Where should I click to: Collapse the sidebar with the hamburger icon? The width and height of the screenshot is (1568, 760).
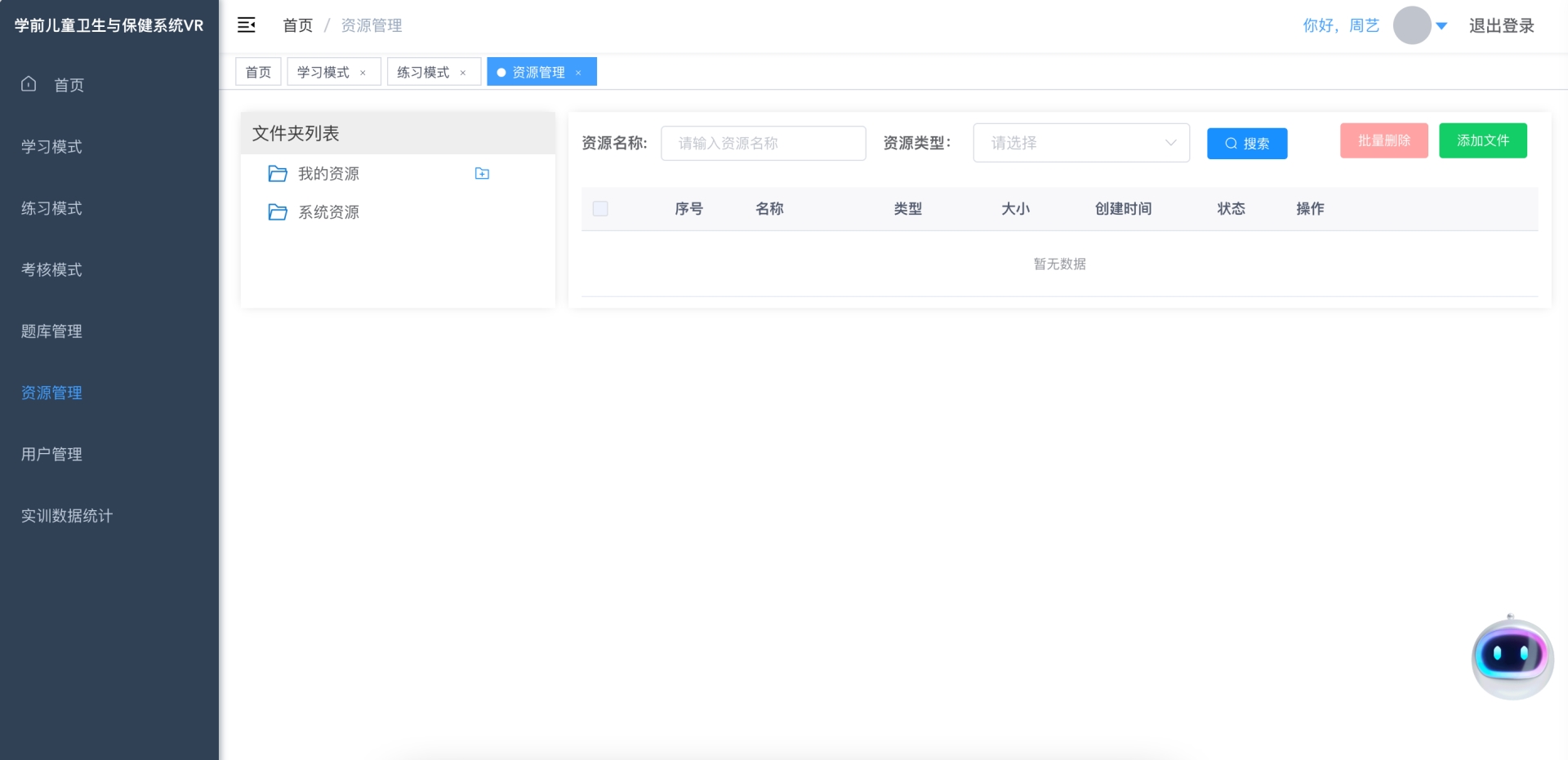point(247,25)
